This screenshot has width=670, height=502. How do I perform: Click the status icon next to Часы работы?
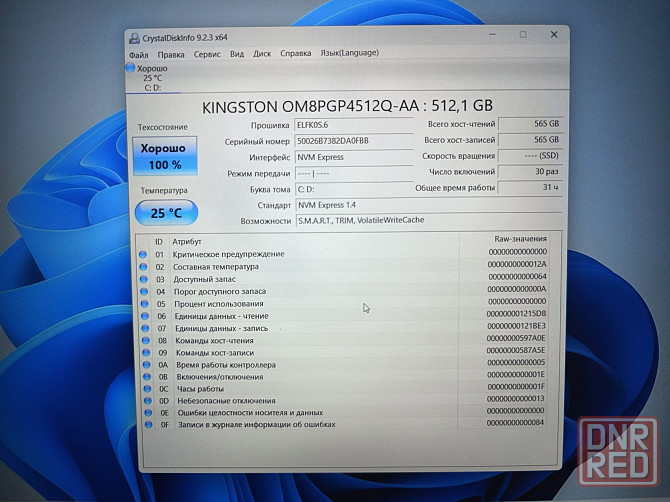point(144,387)
